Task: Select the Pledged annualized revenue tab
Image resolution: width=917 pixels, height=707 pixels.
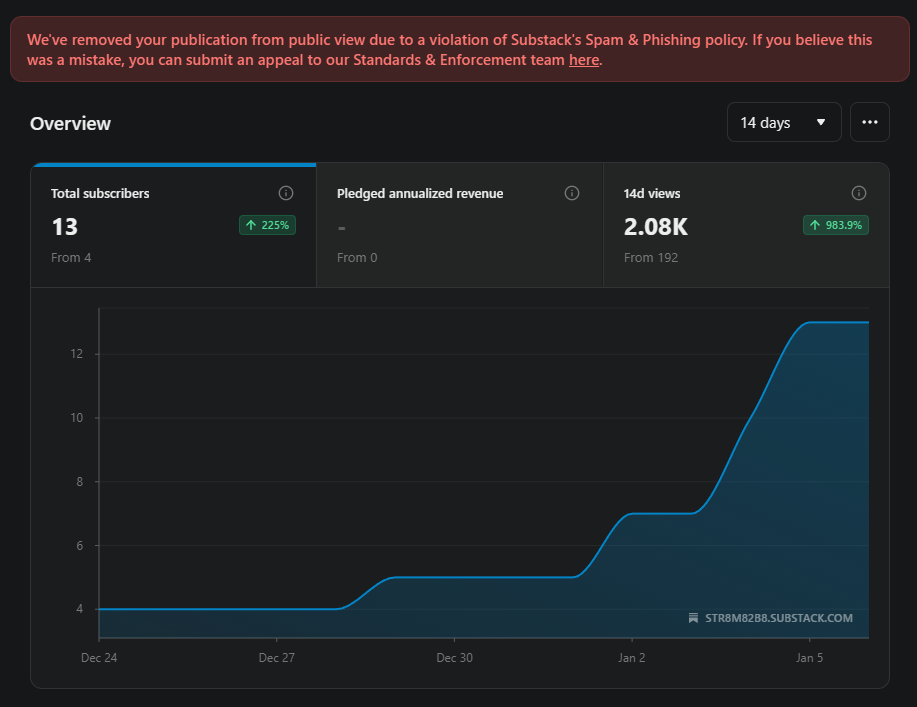Action: (x=460, y=225)
